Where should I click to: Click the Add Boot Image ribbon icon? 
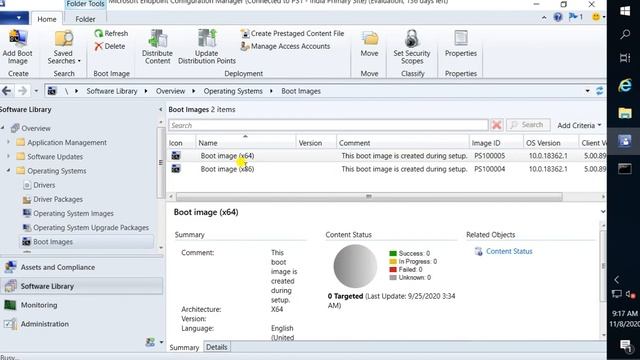pyautogui.click(x=17, y=39)
